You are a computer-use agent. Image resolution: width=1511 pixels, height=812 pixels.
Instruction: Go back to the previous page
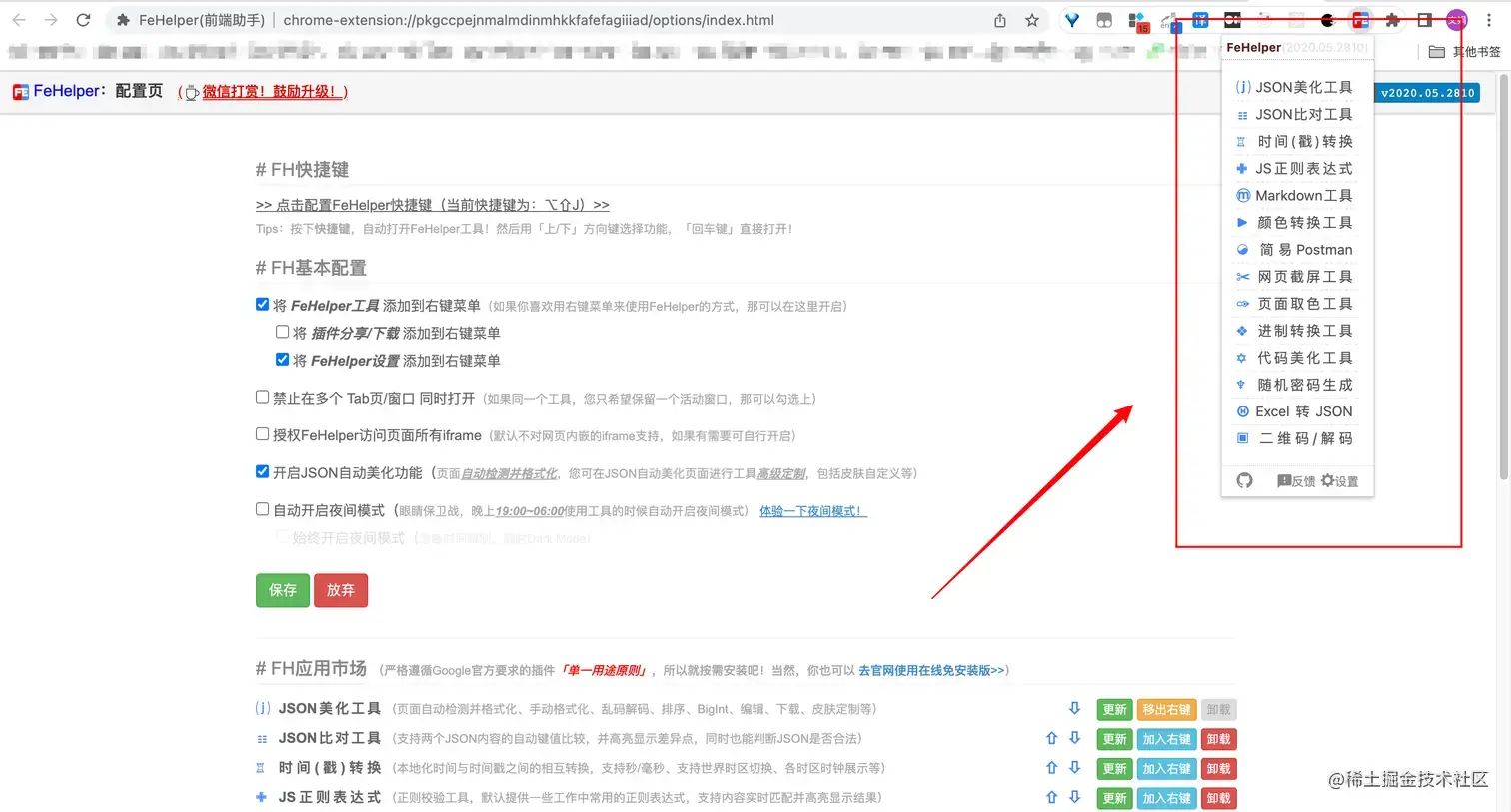pos(19,20)
